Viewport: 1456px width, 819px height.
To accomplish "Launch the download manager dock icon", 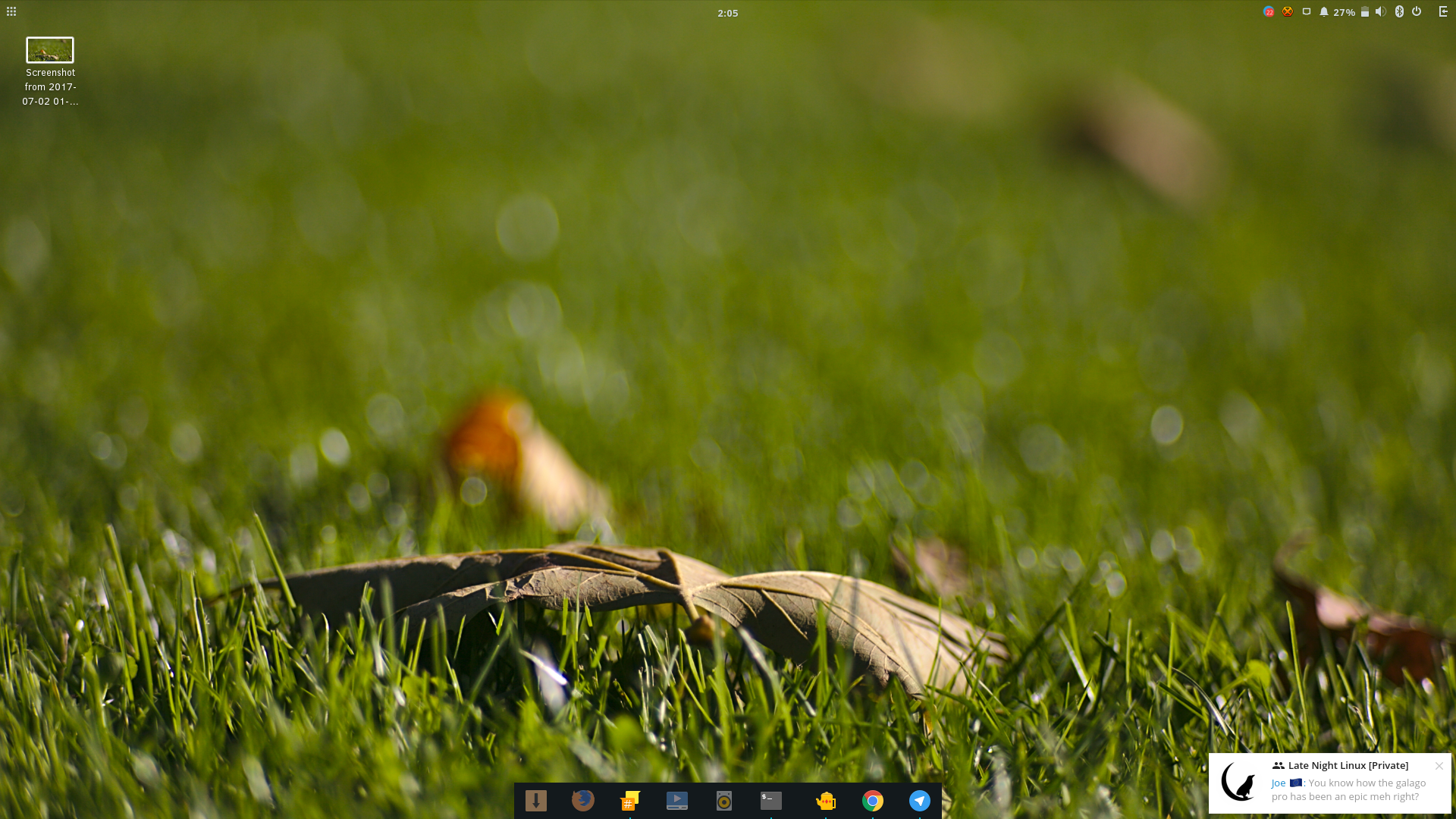I will [x=536, y=801].
